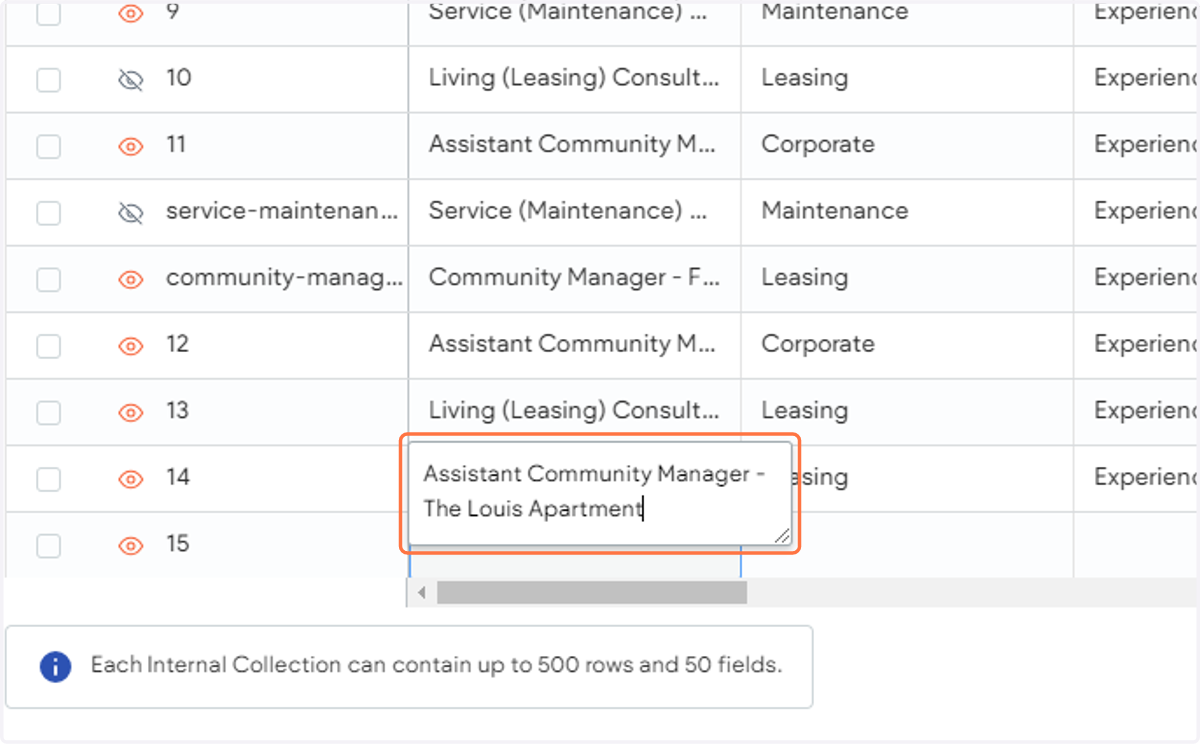Click row 12 'Assistant Community M...' cell
The image size is (1200, 744).
coord(575,346)
